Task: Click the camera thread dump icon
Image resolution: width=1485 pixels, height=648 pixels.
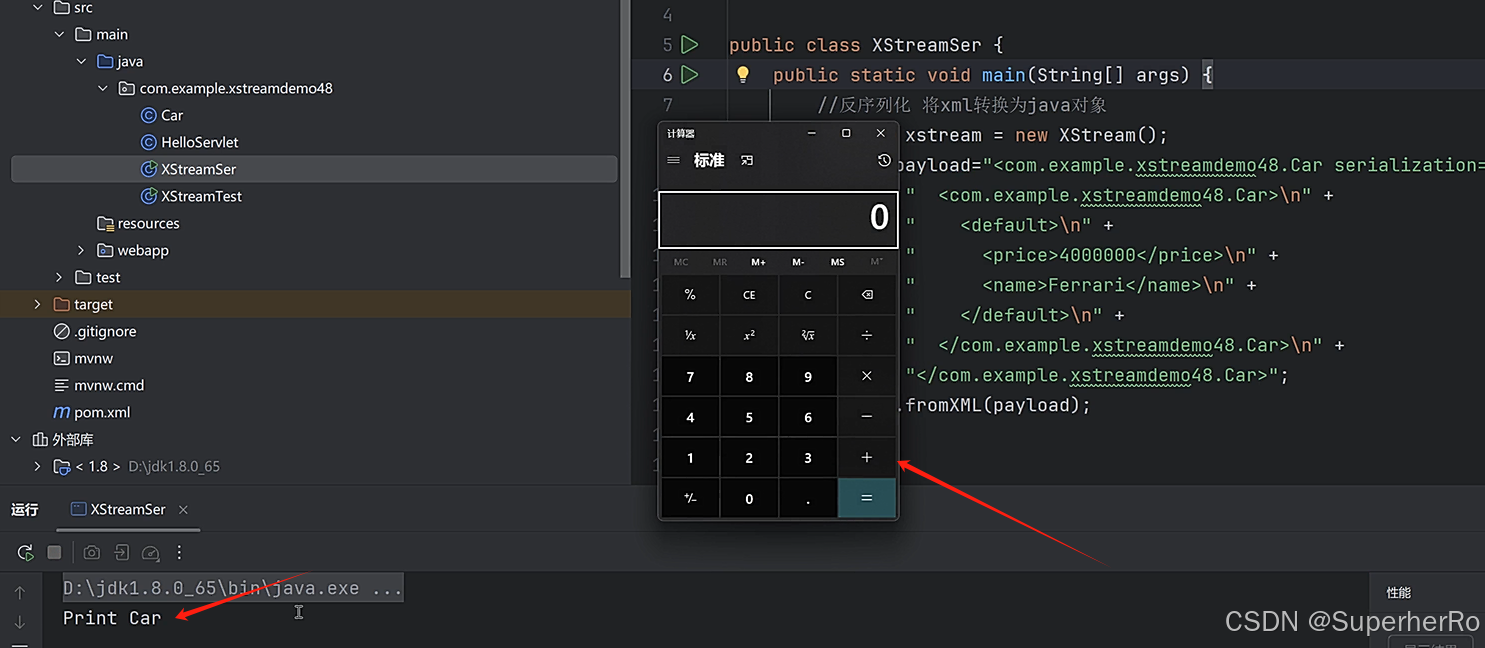Action: tap(92, 552)
